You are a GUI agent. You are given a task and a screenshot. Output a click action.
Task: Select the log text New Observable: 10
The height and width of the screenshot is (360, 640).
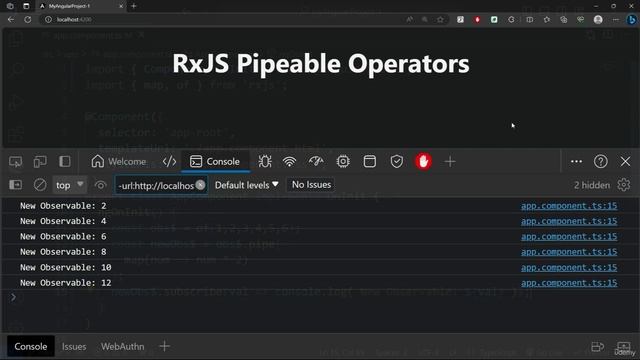(66, 267)
